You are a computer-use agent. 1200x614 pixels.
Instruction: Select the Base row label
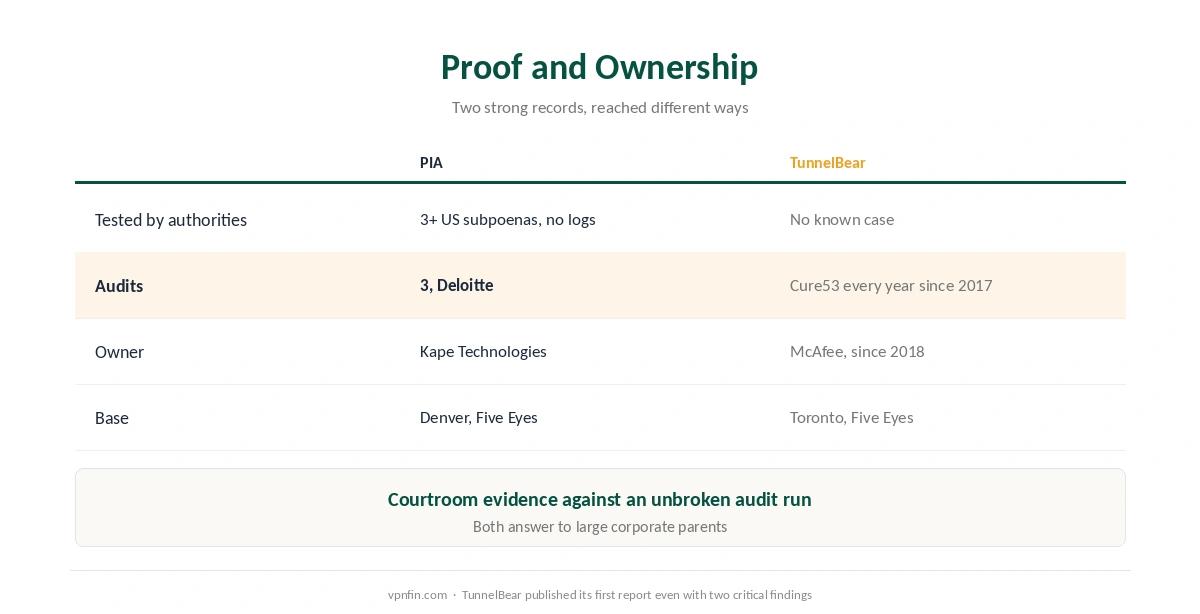112,418
